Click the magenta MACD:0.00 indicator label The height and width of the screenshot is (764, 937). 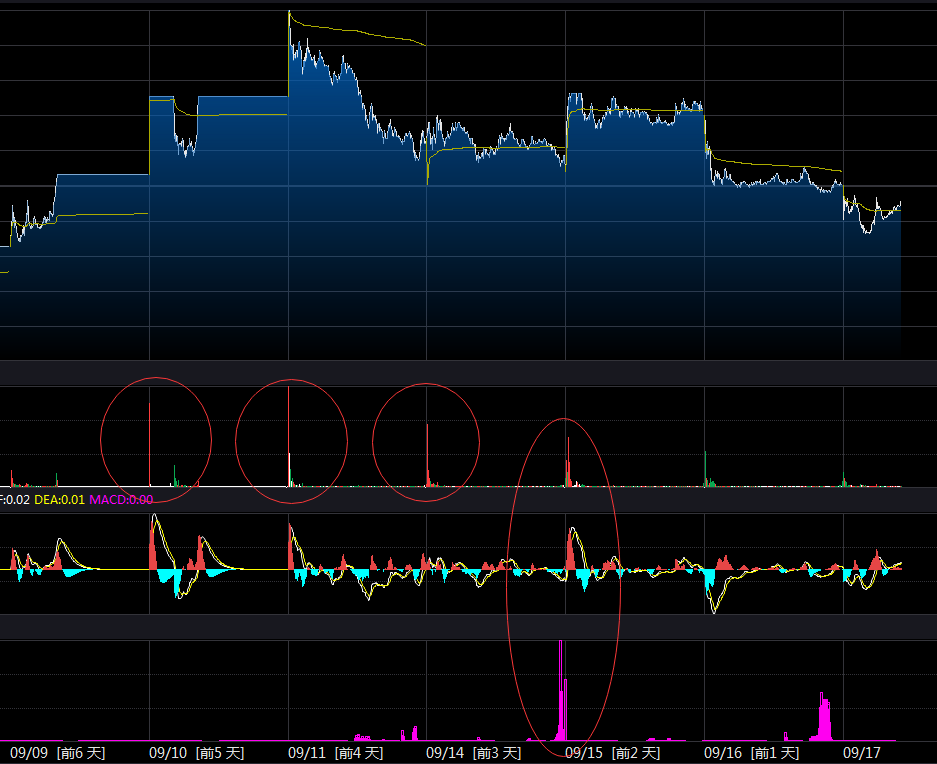121,500
